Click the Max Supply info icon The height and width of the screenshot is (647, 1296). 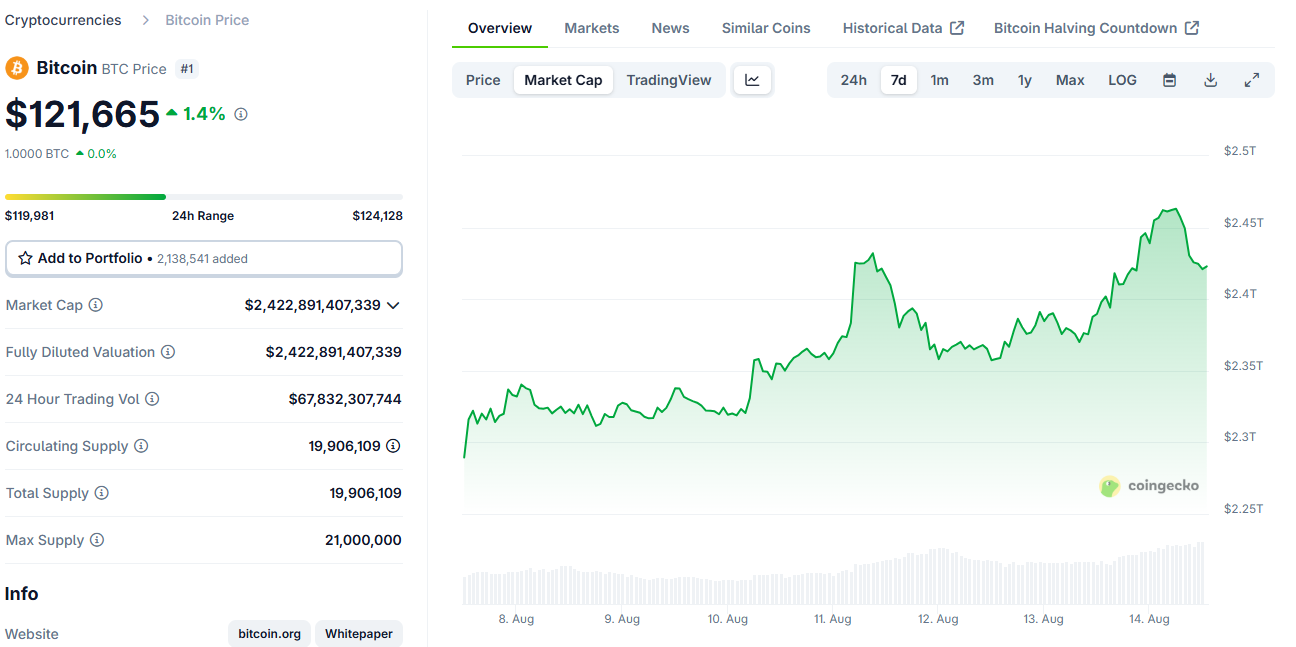tap(97, 540)
